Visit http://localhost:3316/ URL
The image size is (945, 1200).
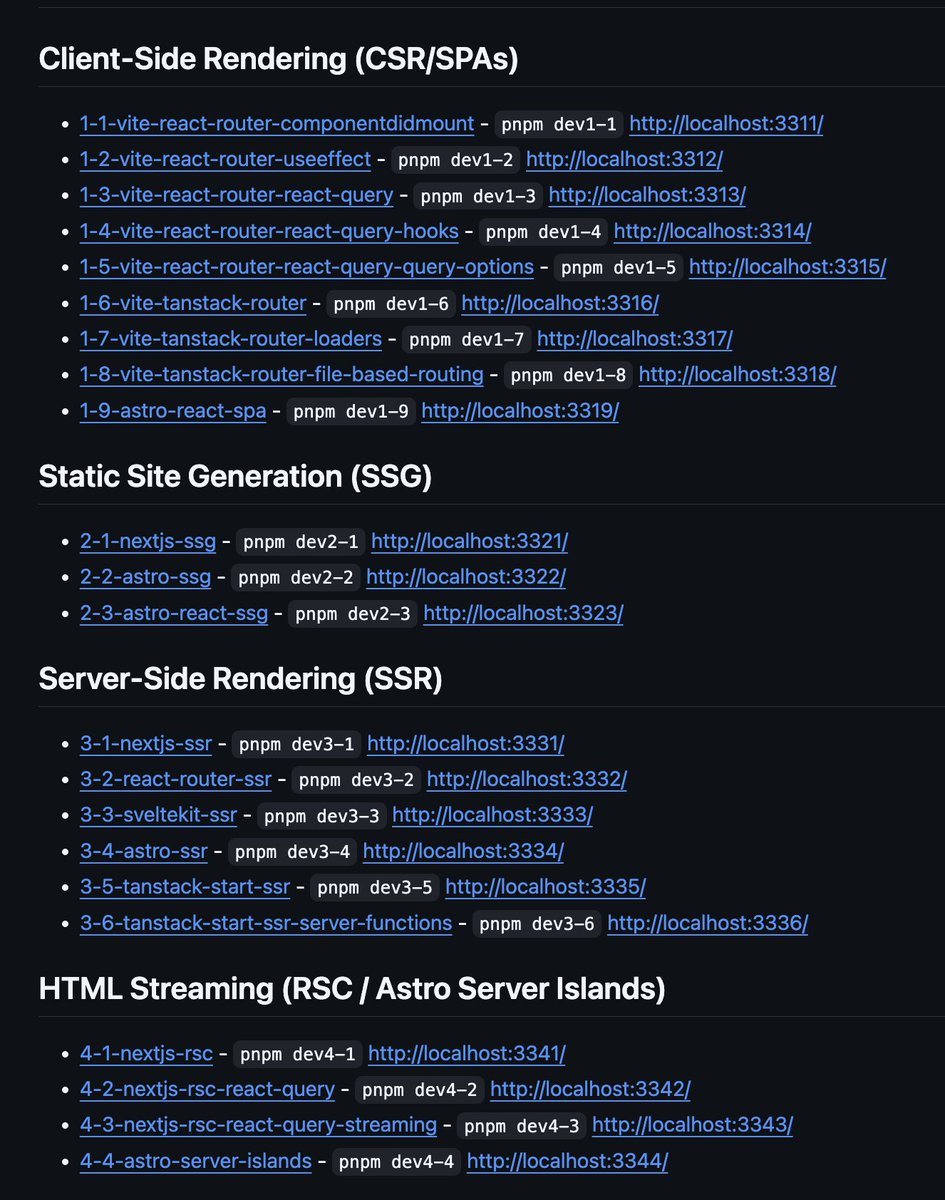click(x=560, y=304)
